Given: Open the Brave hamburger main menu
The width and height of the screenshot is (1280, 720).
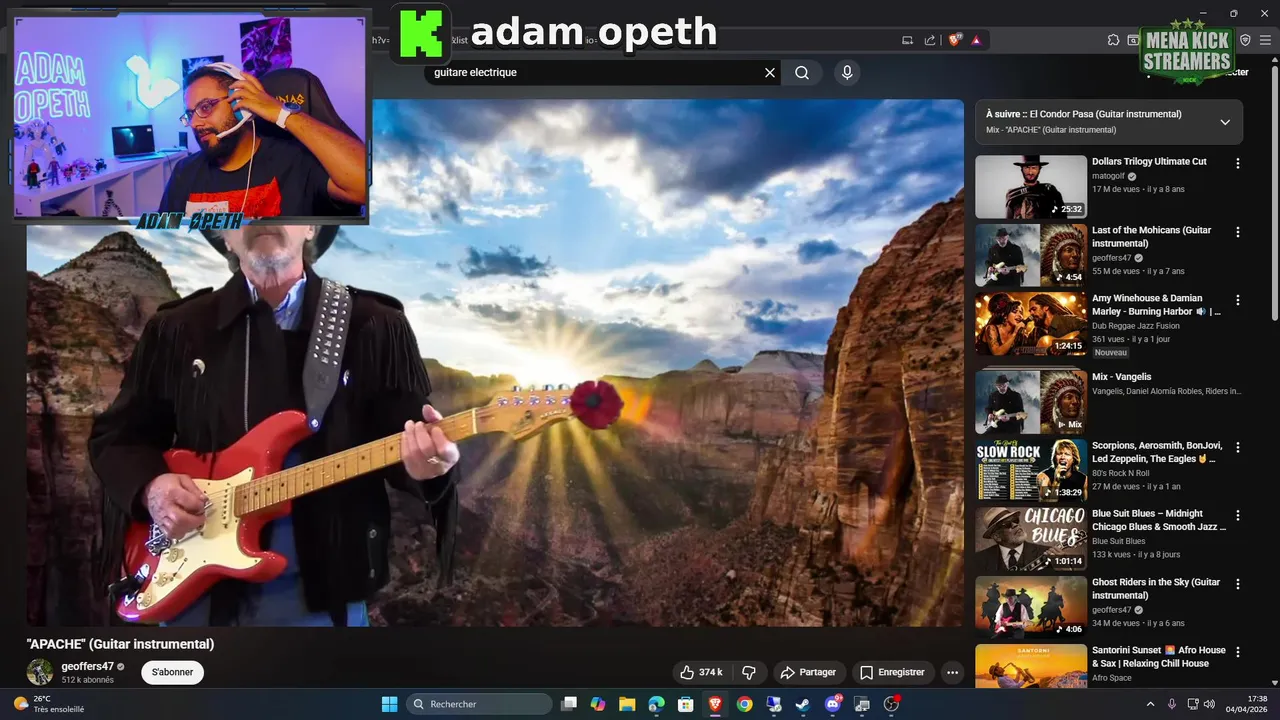Looking at the screenshot, I should (x=1265, y=40).
